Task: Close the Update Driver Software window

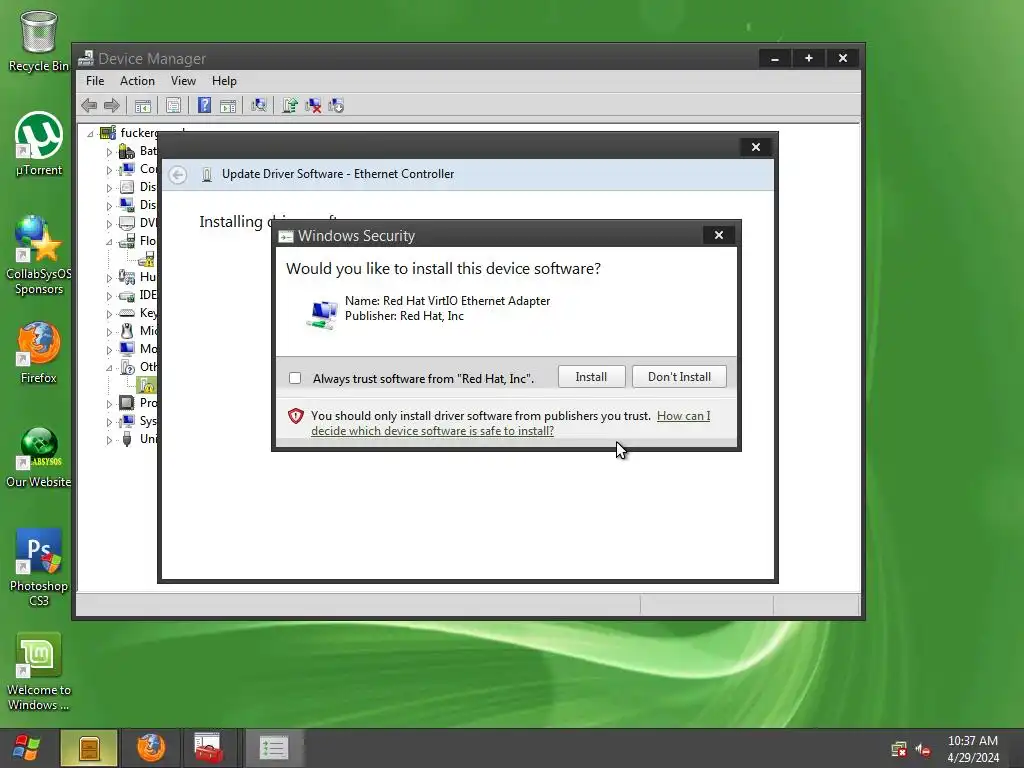Action: pos(756,147)
